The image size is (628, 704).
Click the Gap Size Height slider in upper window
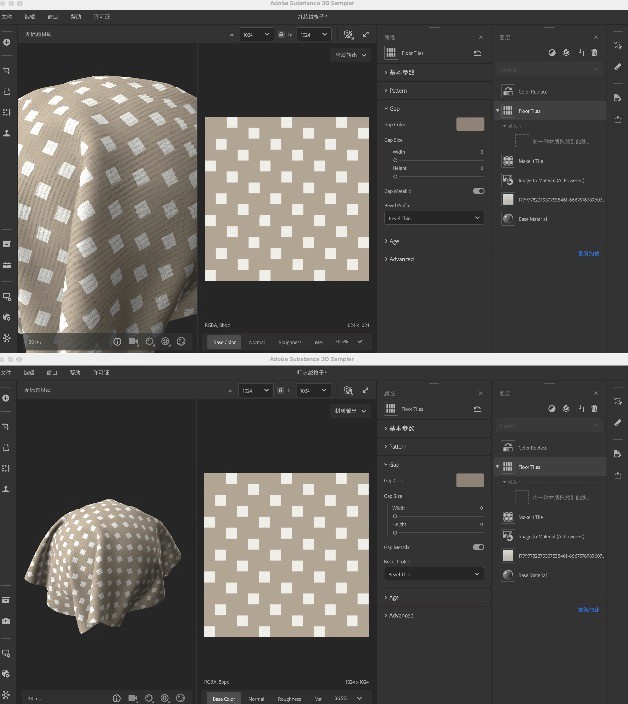point(439,176)
